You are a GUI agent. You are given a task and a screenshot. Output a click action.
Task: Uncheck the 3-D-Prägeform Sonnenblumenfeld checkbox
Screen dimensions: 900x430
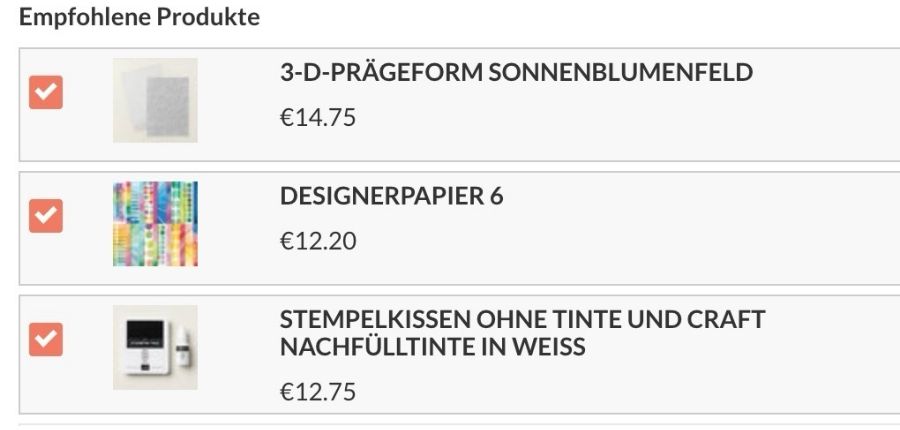click(x=46, y=93)
